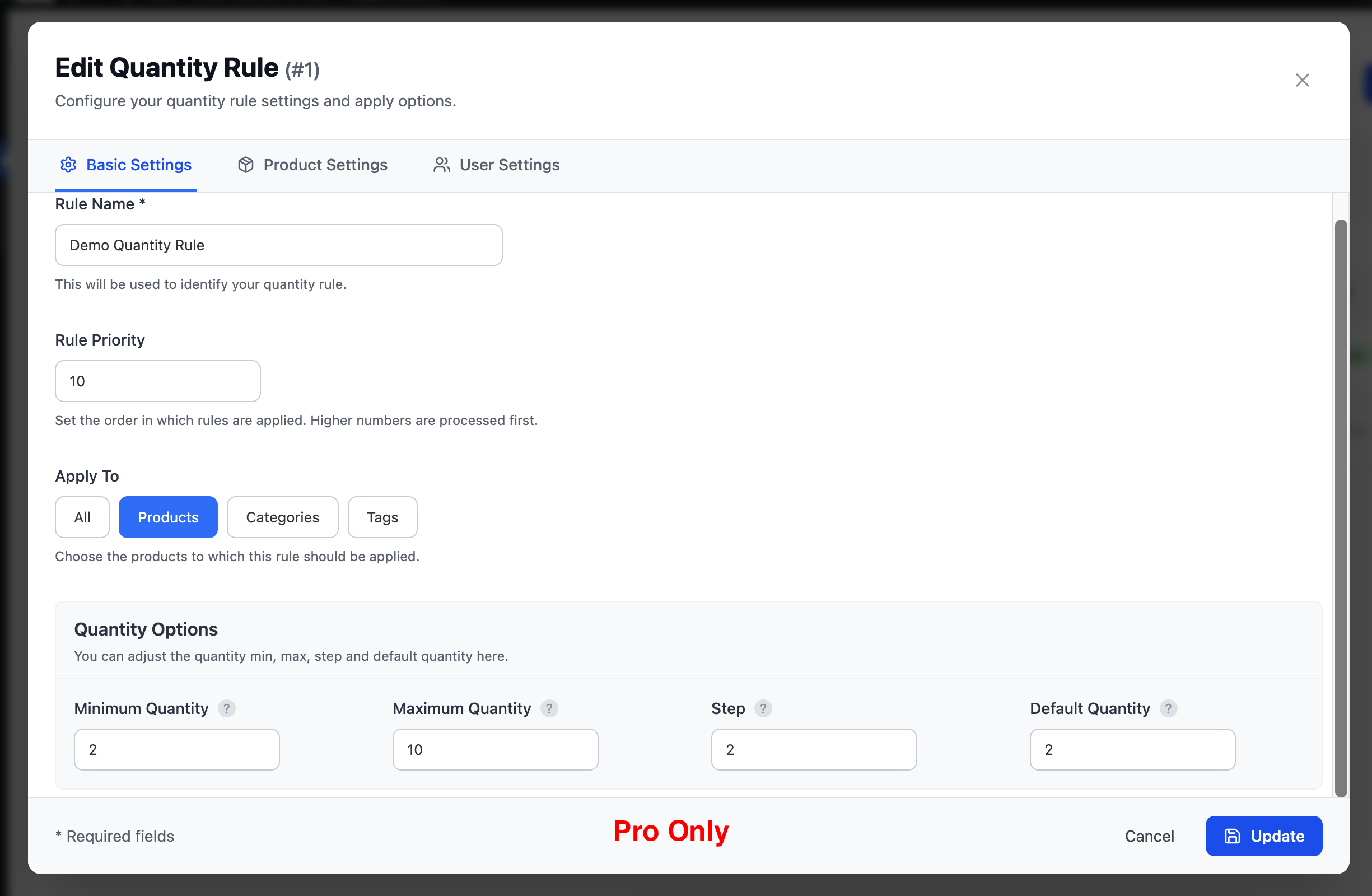Open the Maximum Quantity help tooltip
The width and height of the screenshot is (1372, 896).
point(549,708)
